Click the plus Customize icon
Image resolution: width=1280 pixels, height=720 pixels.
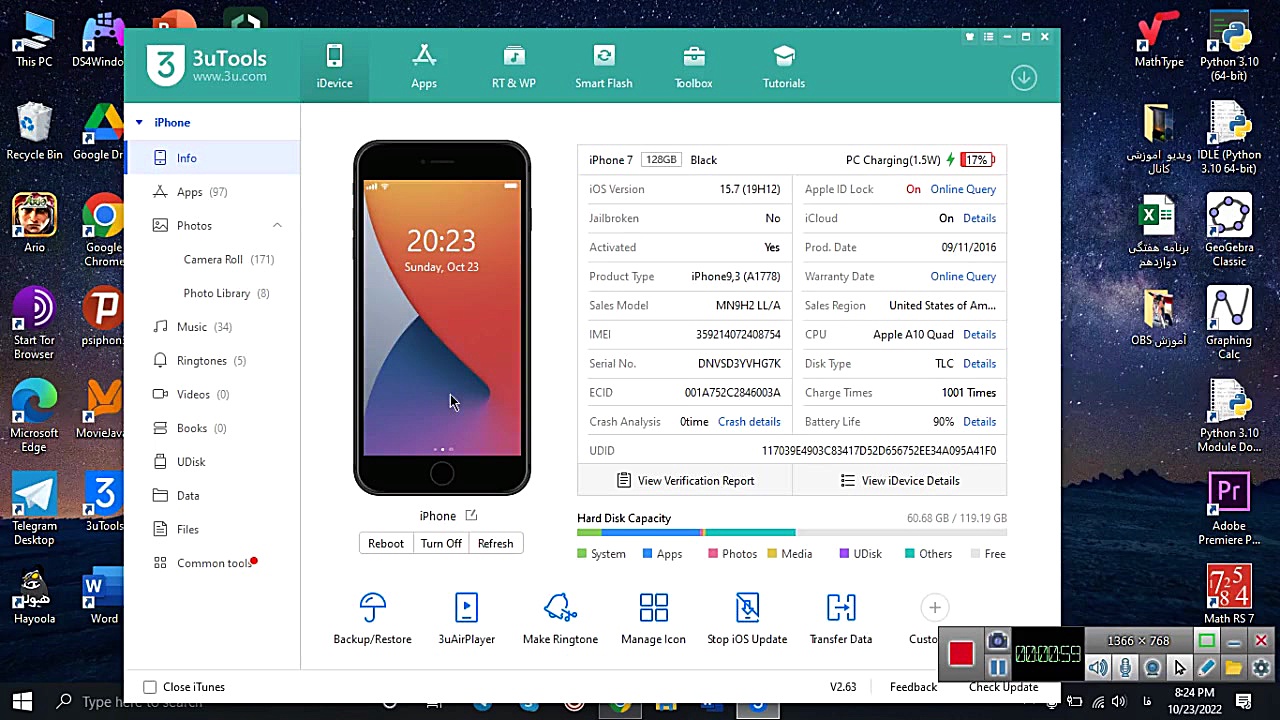(x=934, y=607)
